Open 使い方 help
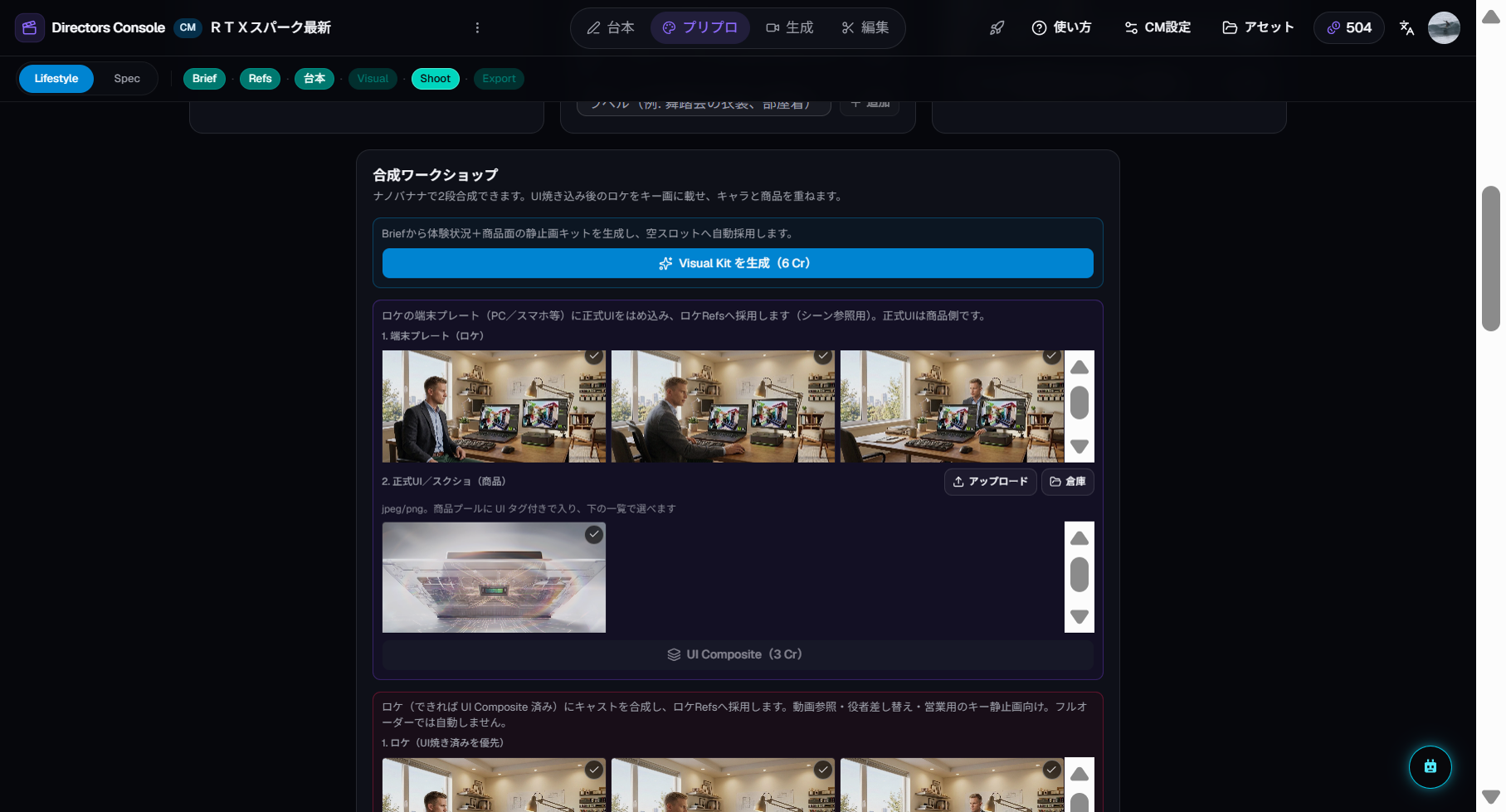Viewport: 1506px width, 812px height. pos(1061,27)
